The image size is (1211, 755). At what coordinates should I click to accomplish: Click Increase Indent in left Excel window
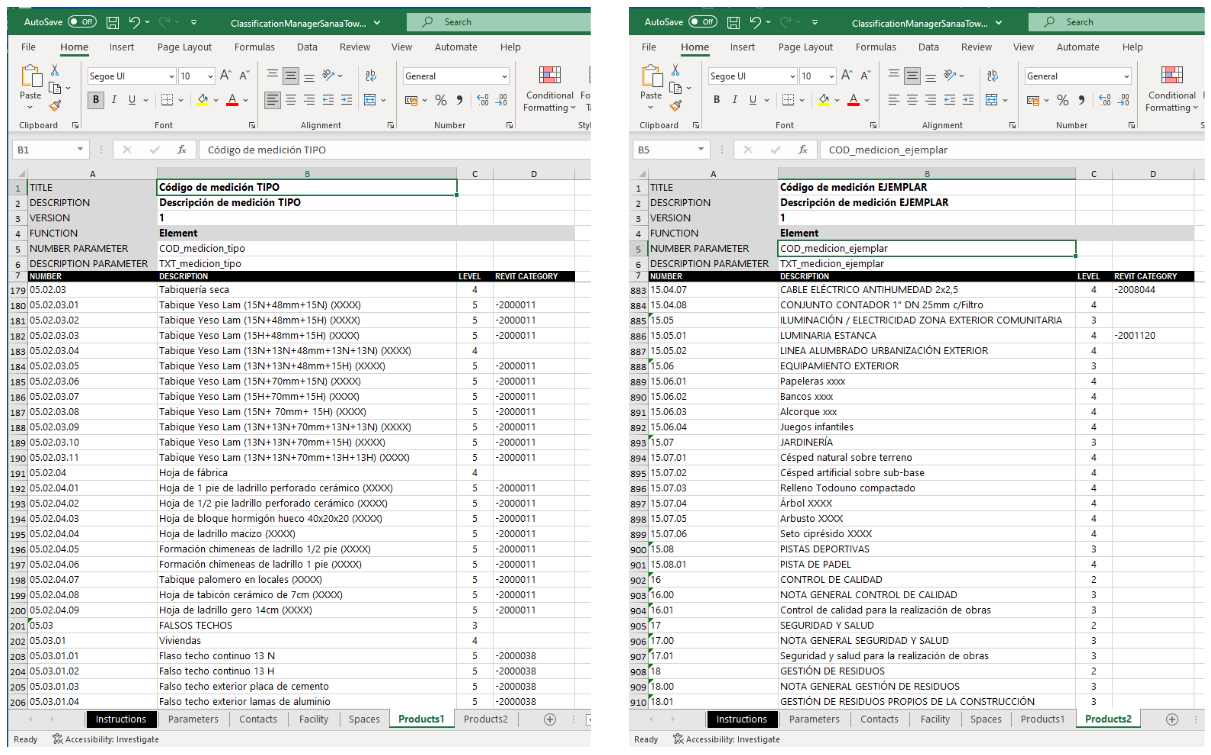click(345, 100)
